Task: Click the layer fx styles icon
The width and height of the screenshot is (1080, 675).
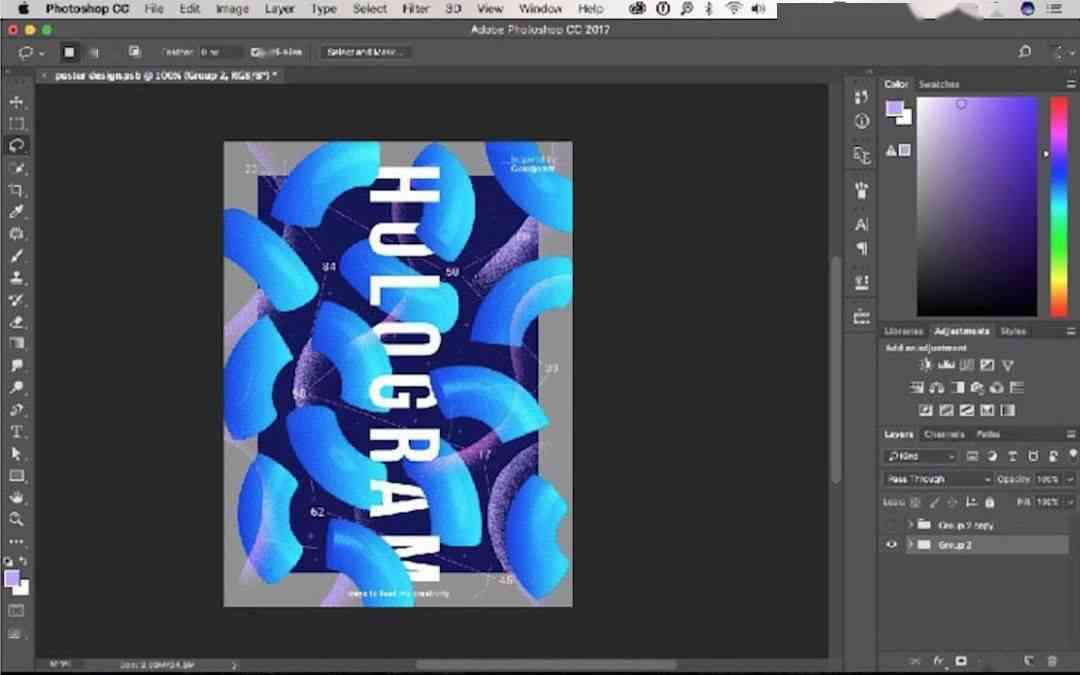Action: click(x=939, y=661)
